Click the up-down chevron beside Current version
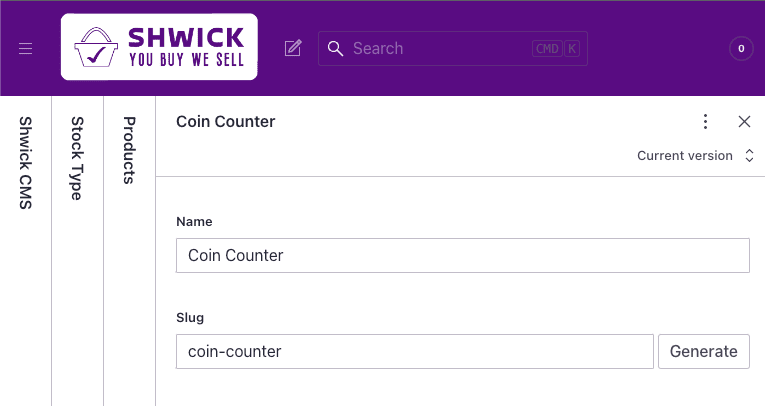 pyautogui.click(x=749, y=156)
